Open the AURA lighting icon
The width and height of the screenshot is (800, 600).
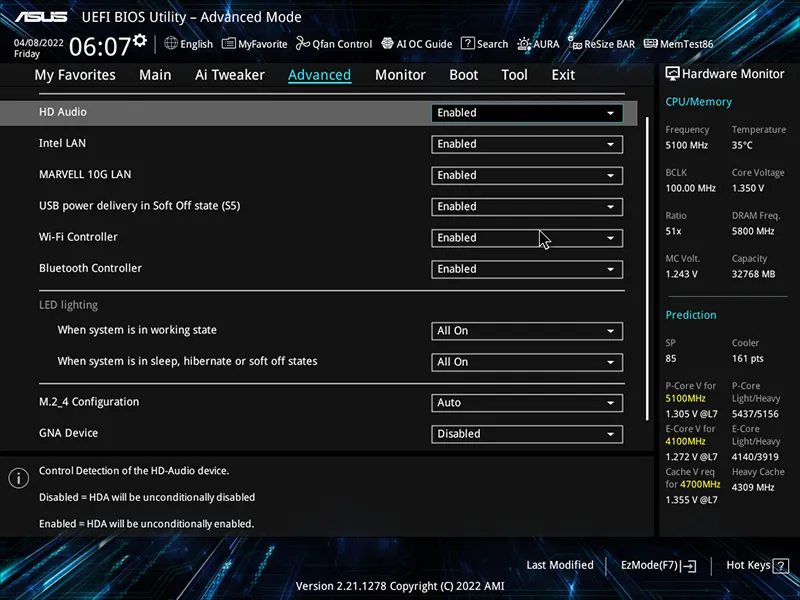(524, 44)
